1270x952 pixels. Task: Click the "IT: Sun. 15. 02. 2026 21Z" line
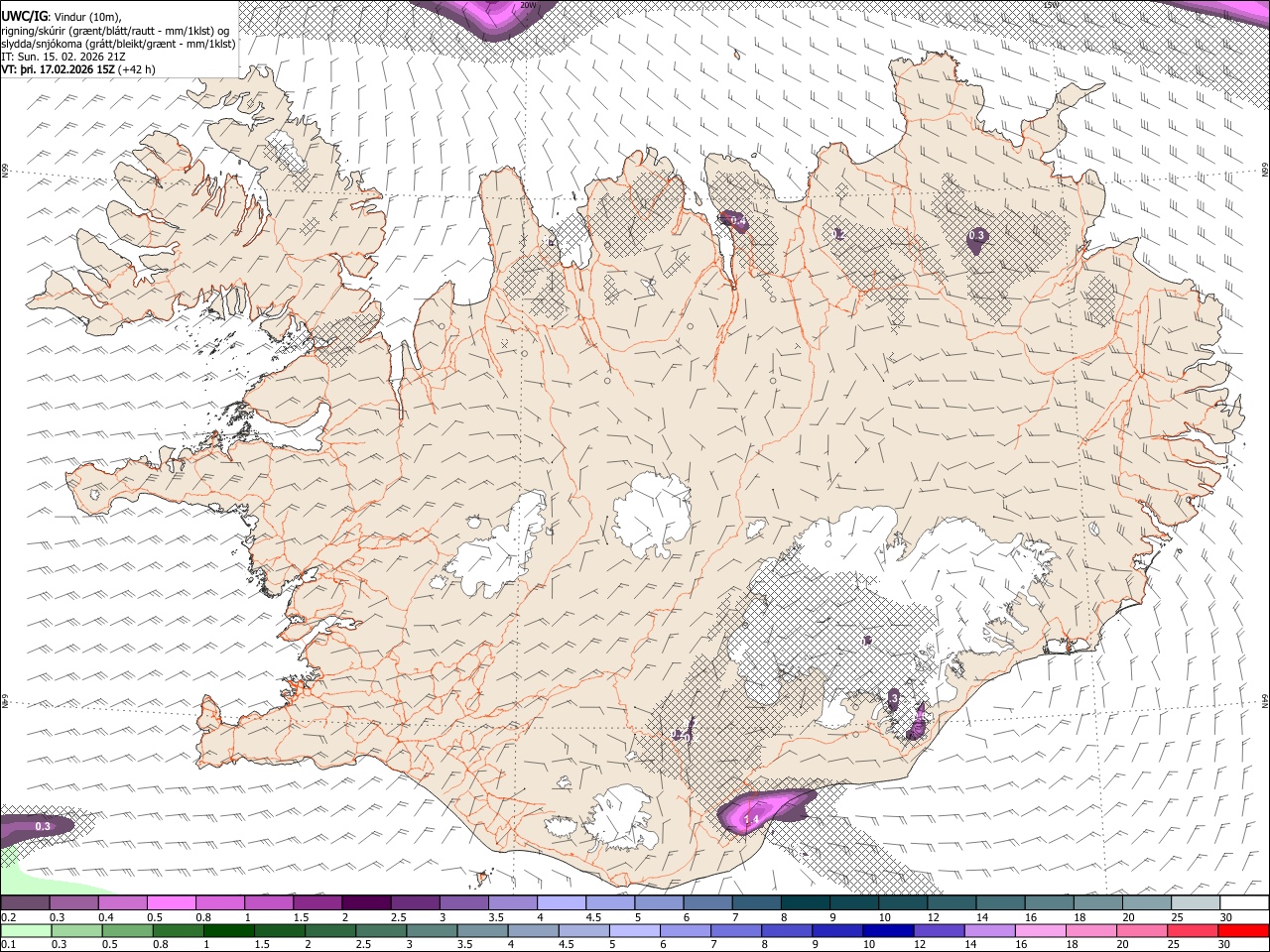tap(63, 58)
